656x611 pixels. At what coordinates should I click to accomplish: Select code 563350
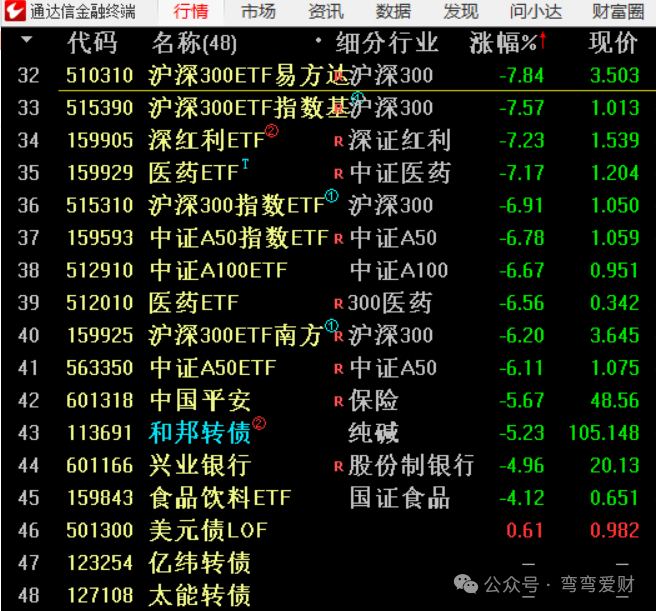pyautogui.click(x=100, y=368)
